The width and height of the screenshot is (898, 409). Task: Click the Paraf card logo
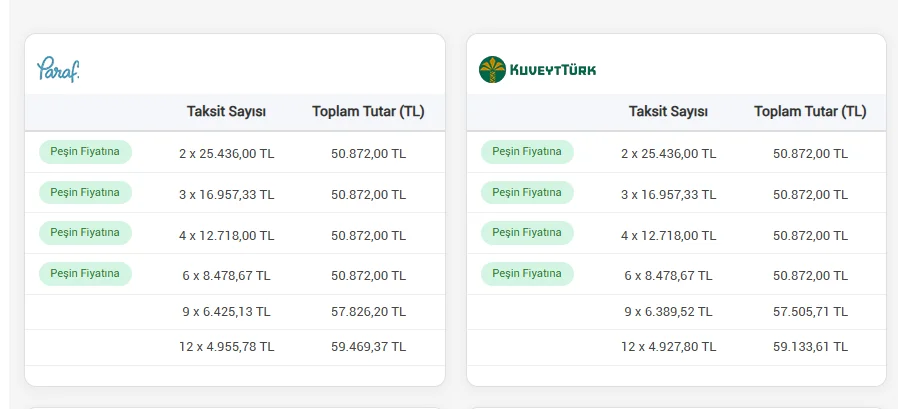pos(58,69)
